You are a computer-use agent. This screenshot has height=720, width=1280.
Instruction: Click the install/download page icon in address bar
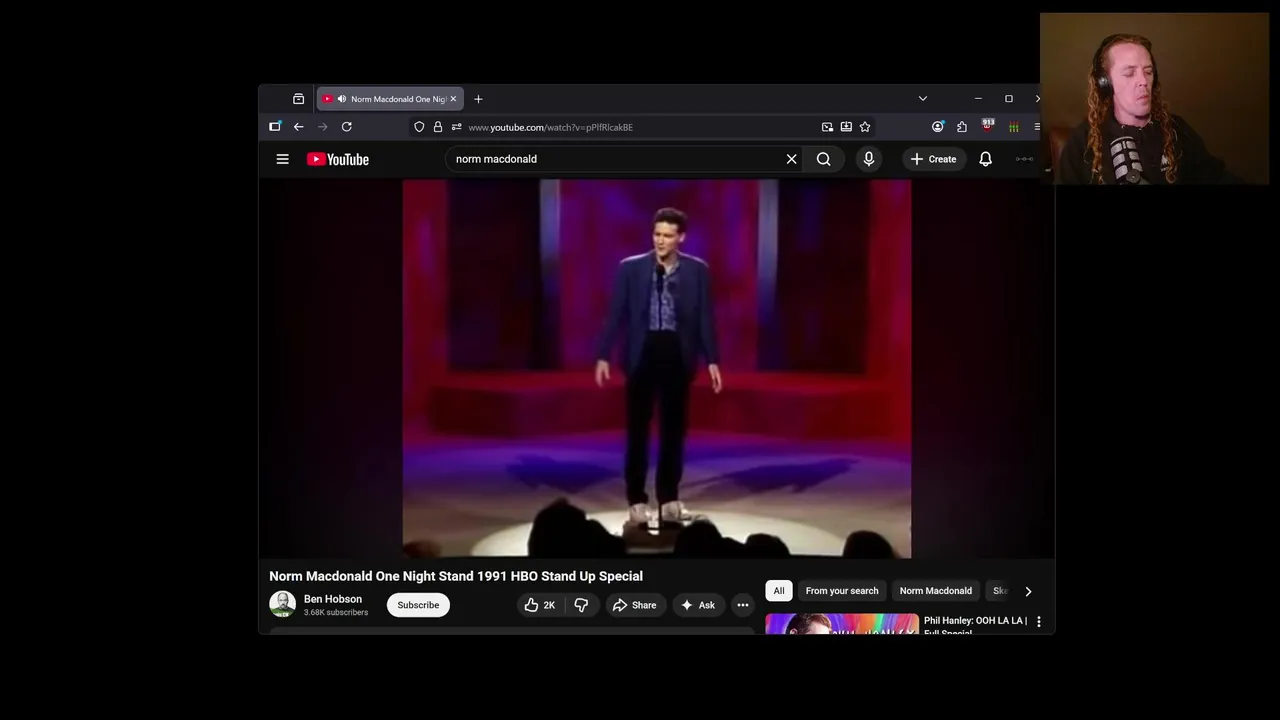click(x=846, y=127)
